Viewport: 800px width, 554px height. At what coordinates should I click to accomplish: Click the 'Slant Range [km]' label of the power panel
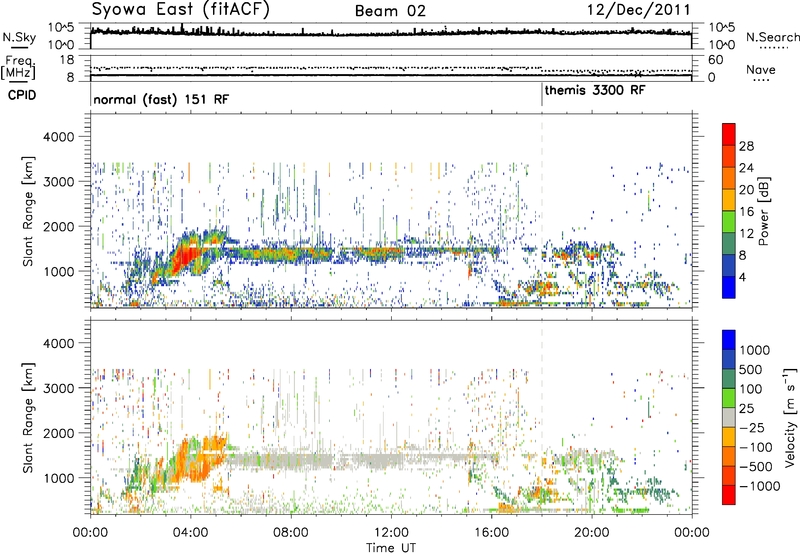pyautogui.click(x=28, y=211)
